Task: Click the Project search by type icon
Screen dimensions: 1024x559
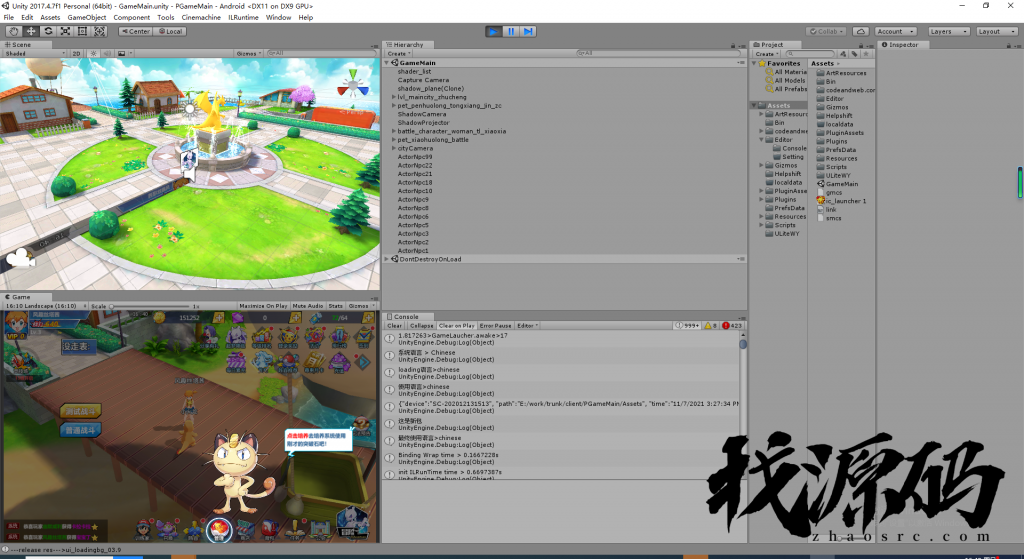Action: 843,54
